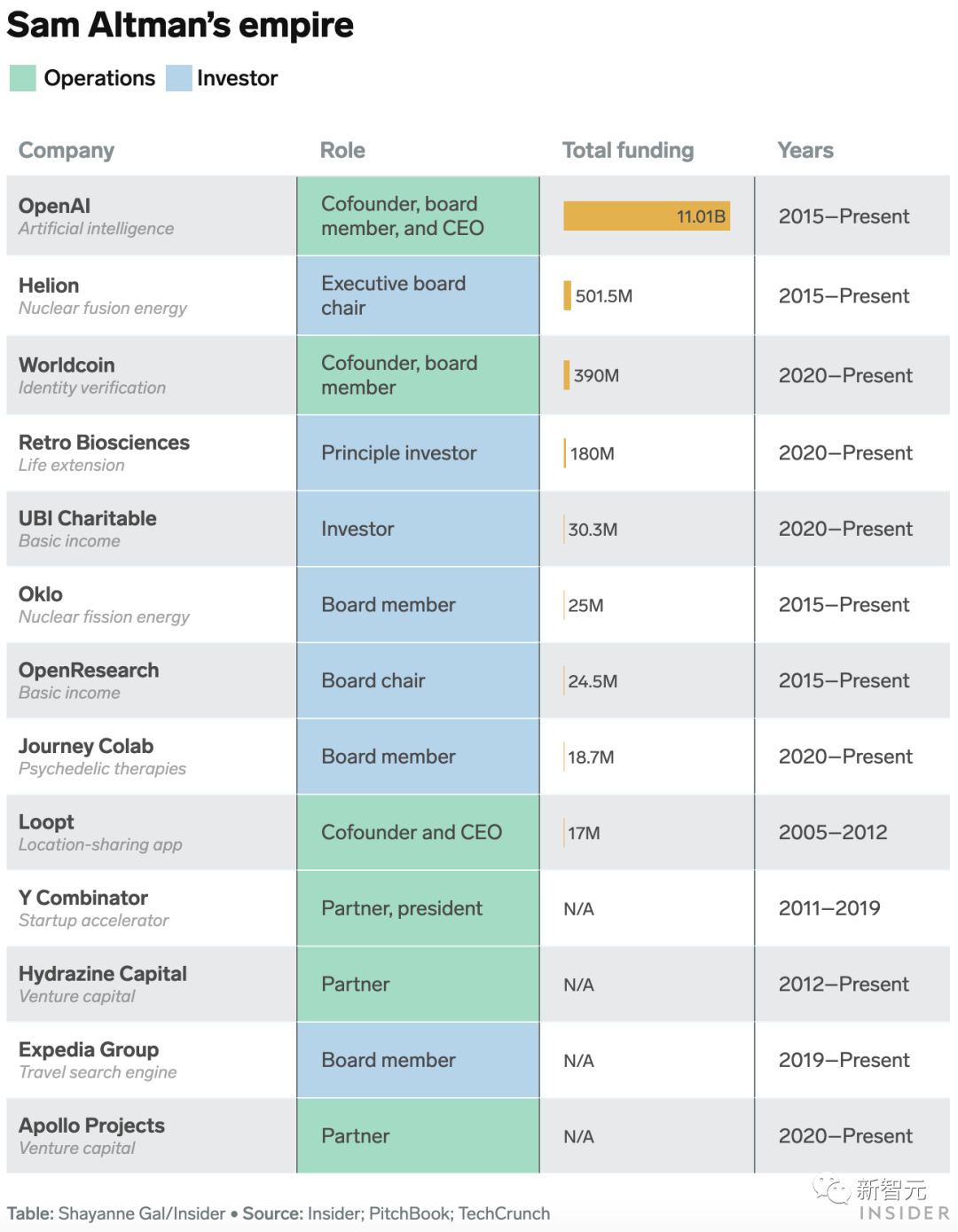
Task: Click the Journey Colab company name
Action: 86,746
